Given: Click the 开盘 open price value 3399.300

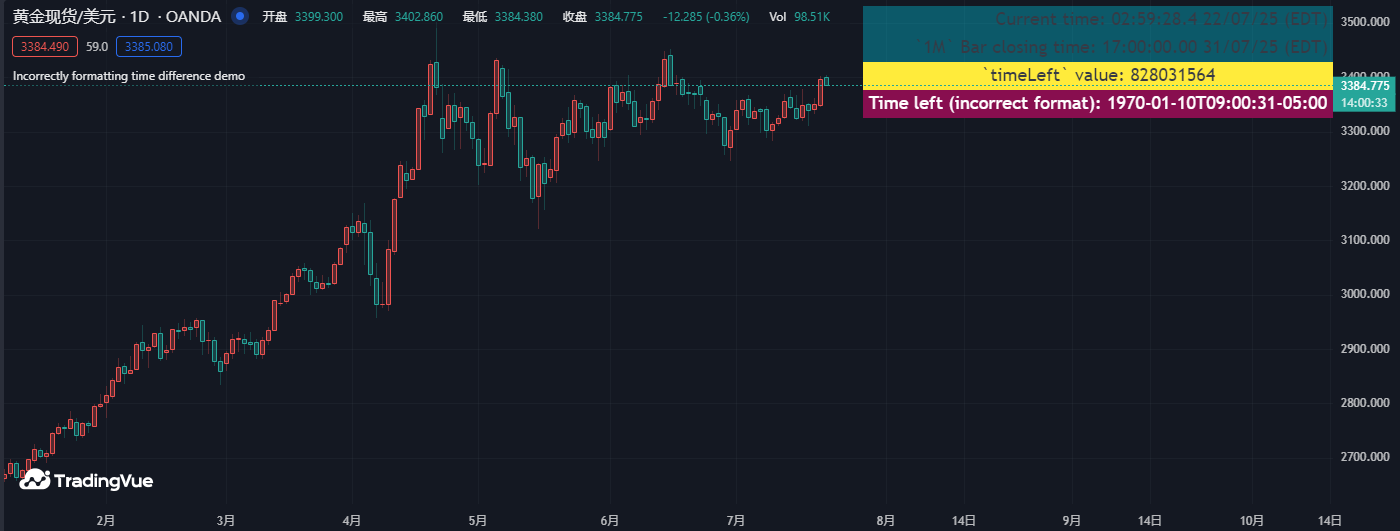Looking at the screenshot, I should 319,17.
